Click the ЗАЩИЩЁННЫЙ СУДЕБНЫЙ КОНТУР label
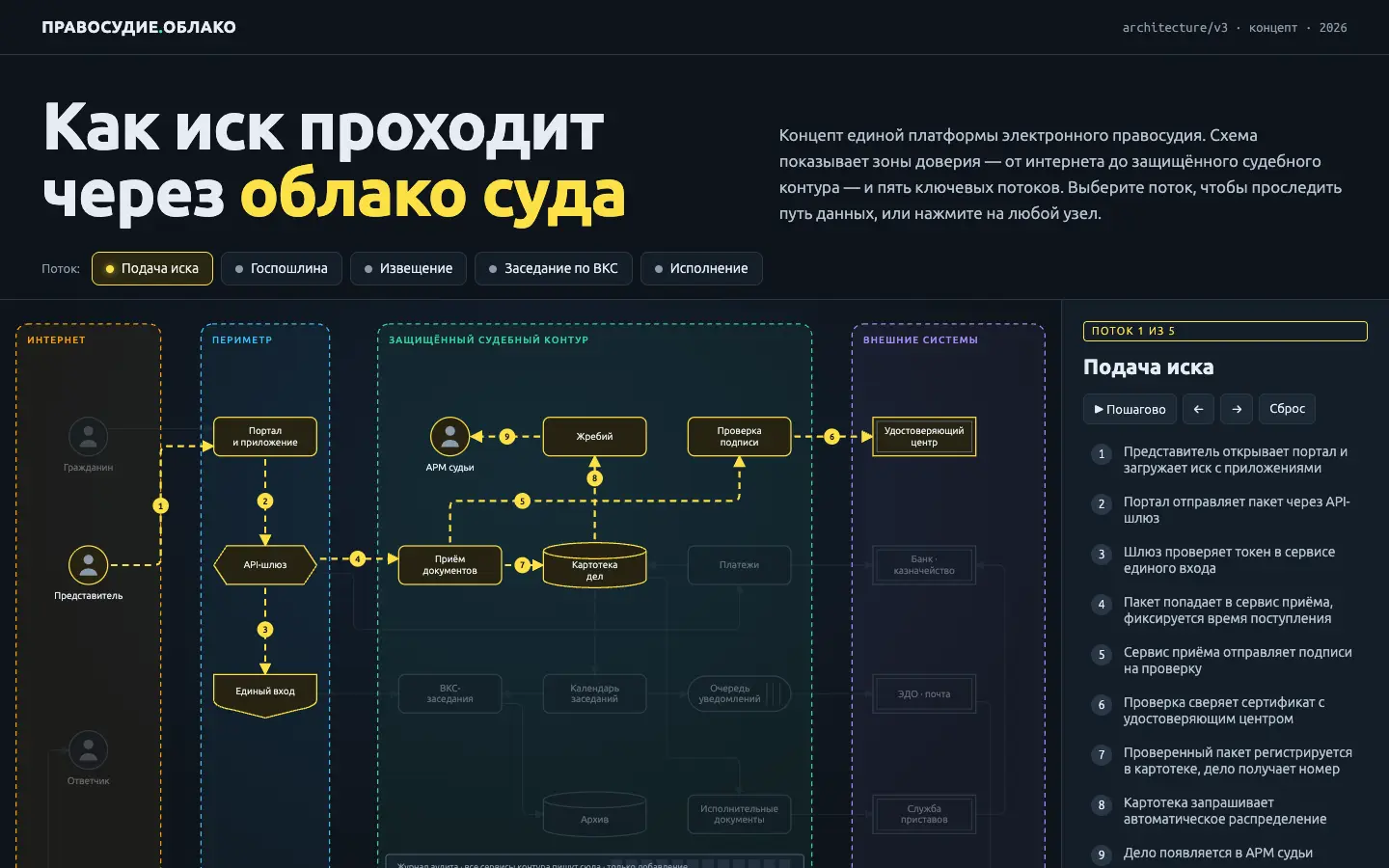The image size is (1389, 868). coord(488,339)
